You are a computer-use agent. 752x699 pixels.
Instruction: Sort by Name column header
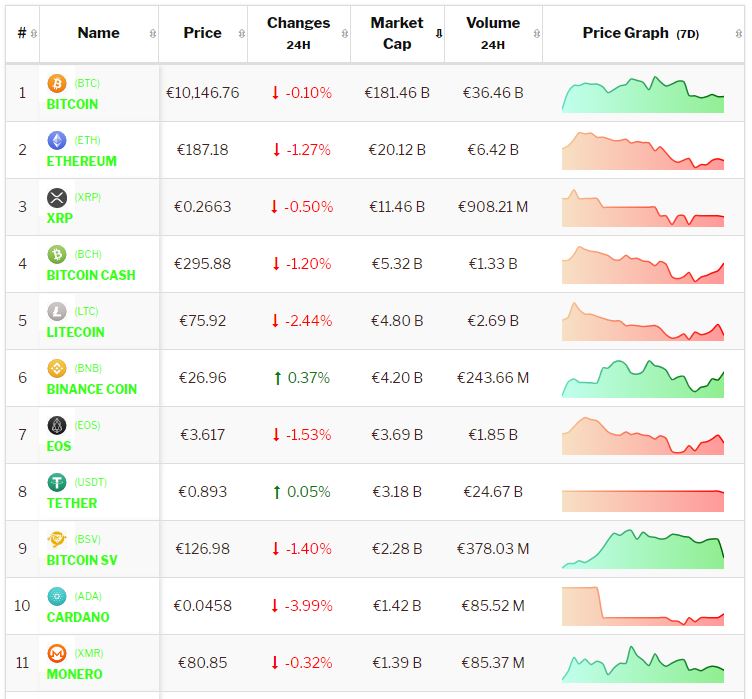(x=99, y=33)
